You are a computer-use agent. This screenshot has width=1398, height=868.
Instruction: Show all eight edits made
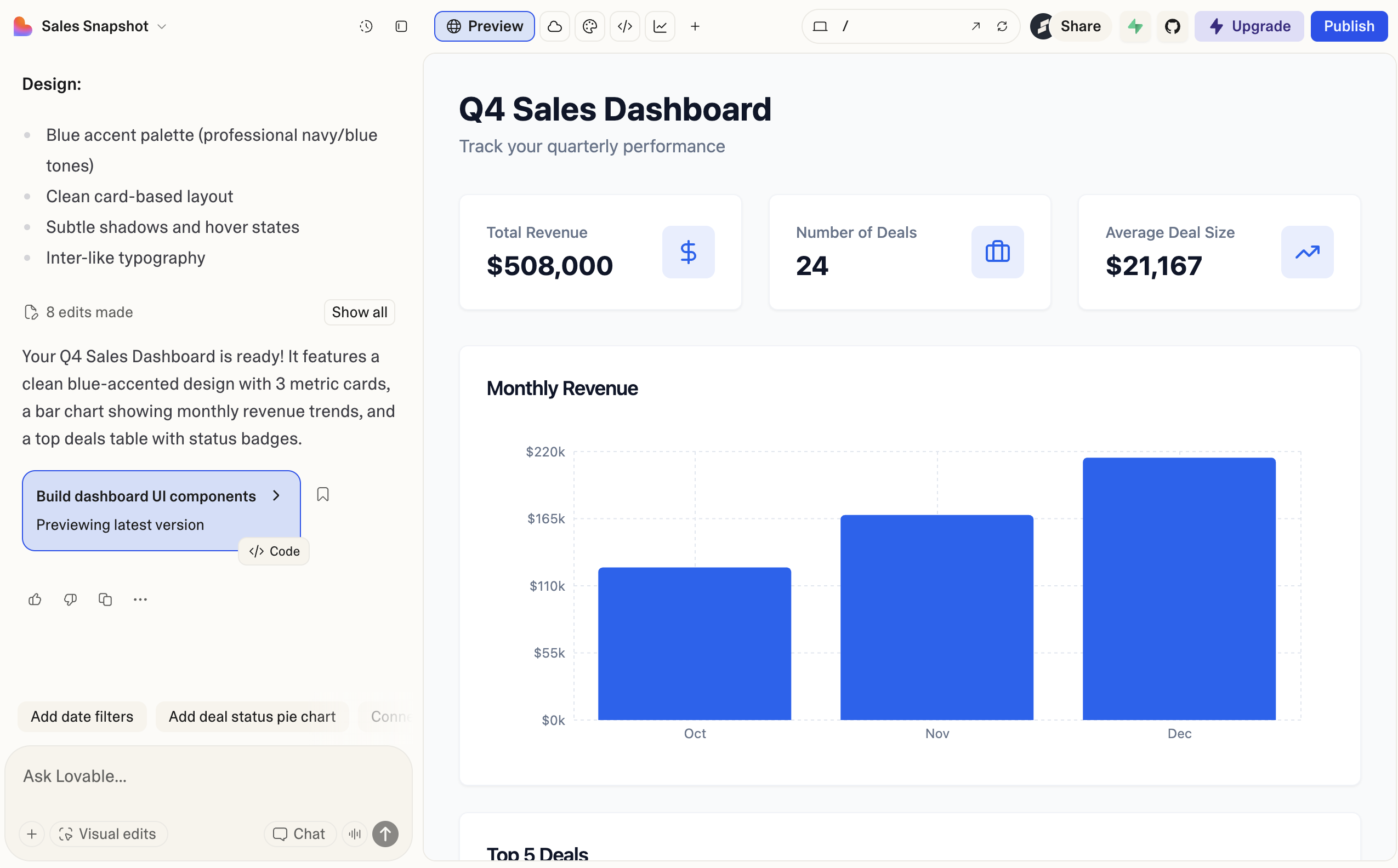click(x=359, y=312)
